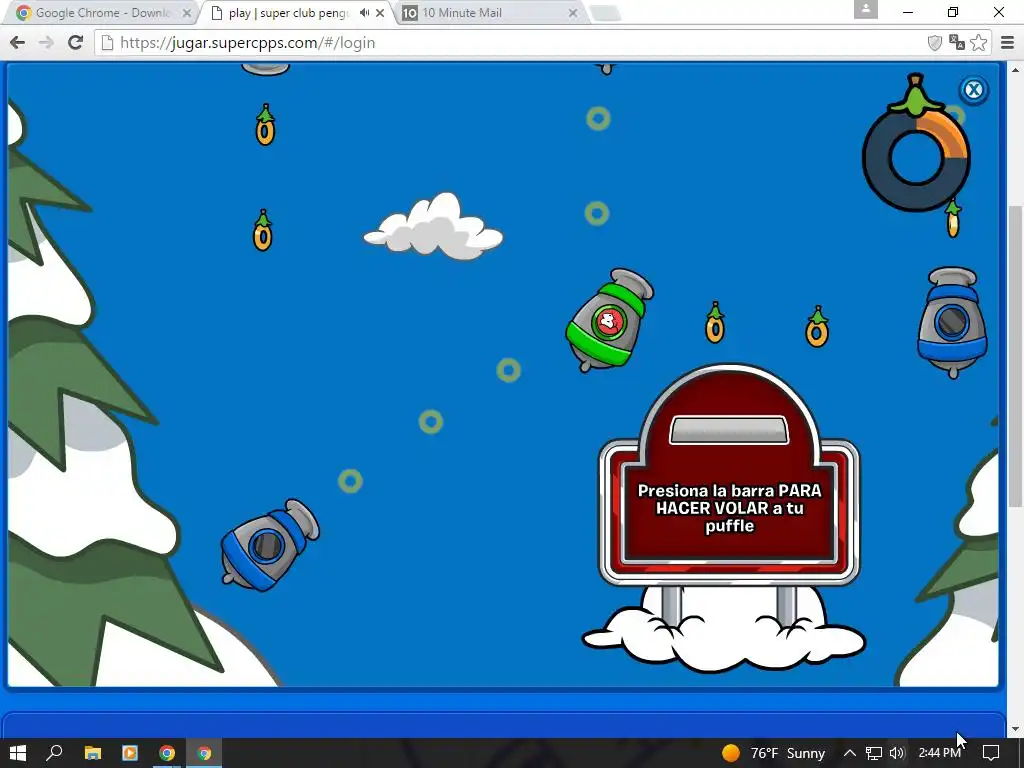The image size is (1024, 768).
Task: Click the scrollbar down arrow
Action: [1014, 729]
